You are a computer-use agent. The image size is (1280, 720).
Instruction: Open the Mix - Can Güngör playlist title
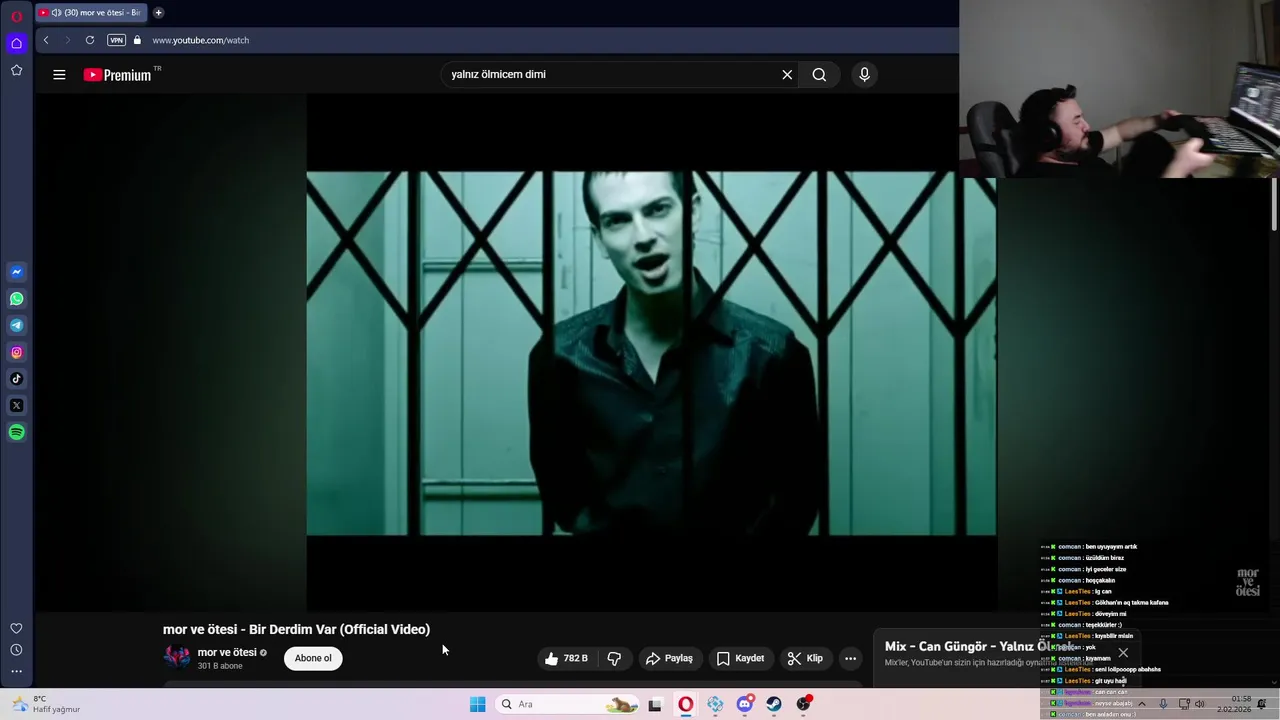(978, 646)
